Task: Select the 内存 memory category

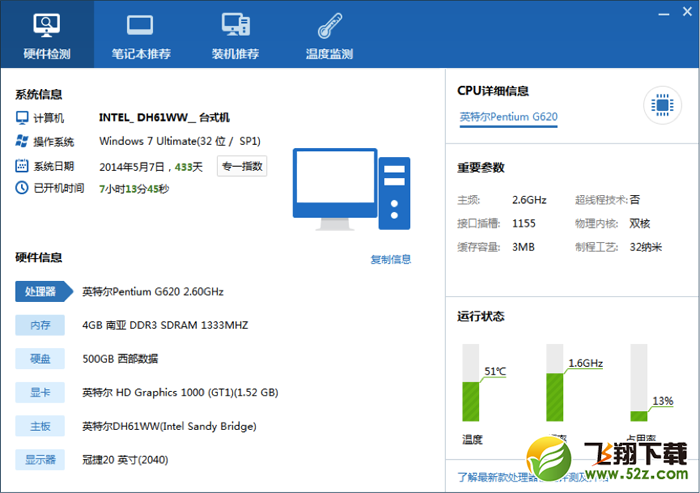Action: click(x=40, y=325)
